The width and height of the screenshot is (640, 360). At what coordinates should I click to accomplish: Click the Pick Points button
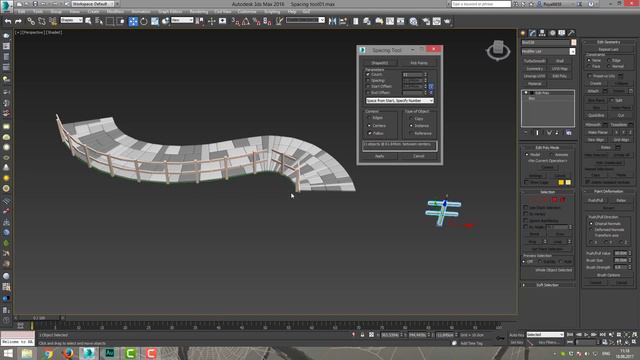[x=419, y=63]
